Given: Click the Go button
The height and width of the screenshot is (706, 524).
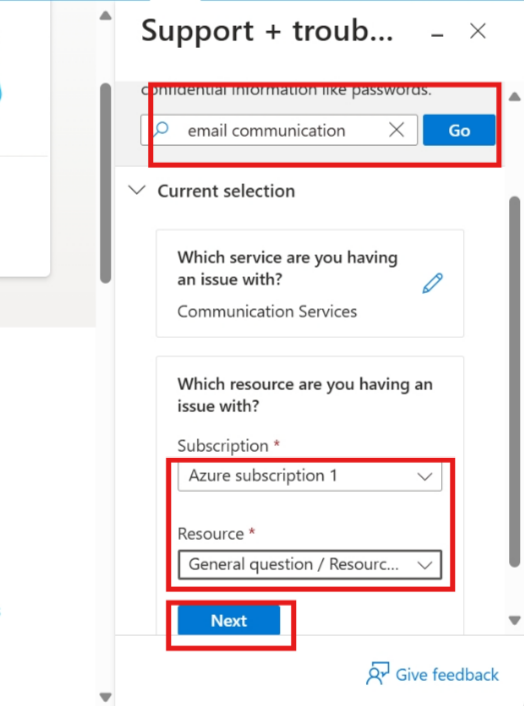Looking at the screenshot, I should (459, 130).
